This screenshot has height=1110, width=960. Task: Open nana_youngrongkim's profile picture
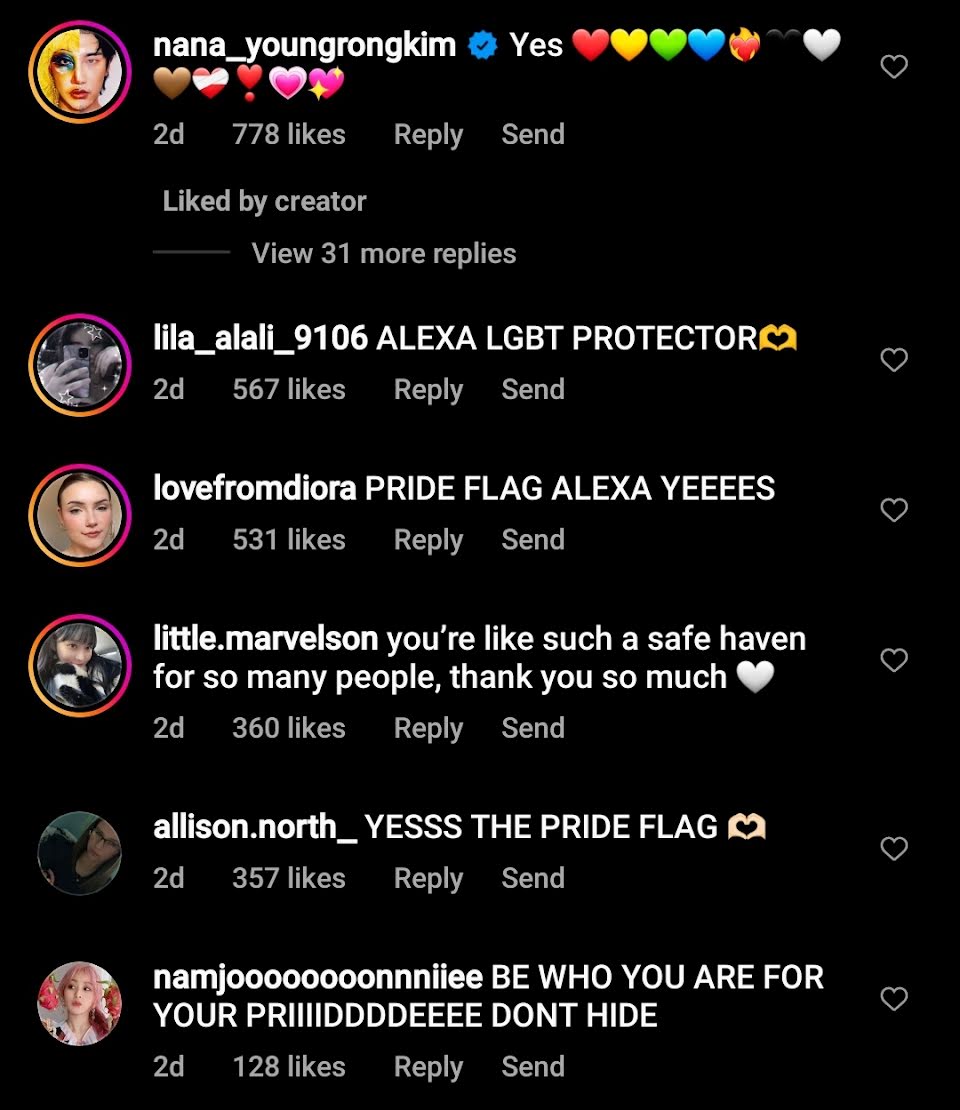pos(80,71)
